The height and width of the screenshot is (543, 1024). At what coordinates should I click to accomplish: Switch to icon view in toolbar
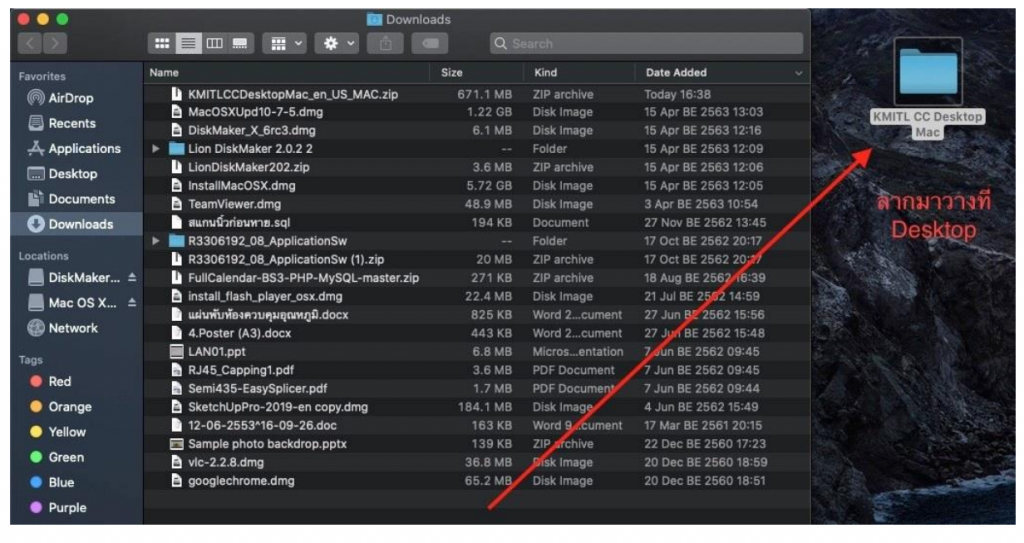[x=161, y=43]
